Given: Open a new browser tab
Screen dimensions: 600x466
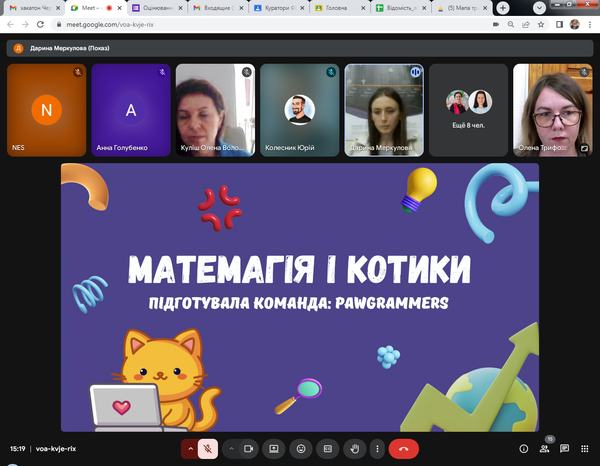Looking at the screenshot, I should 502,8.
